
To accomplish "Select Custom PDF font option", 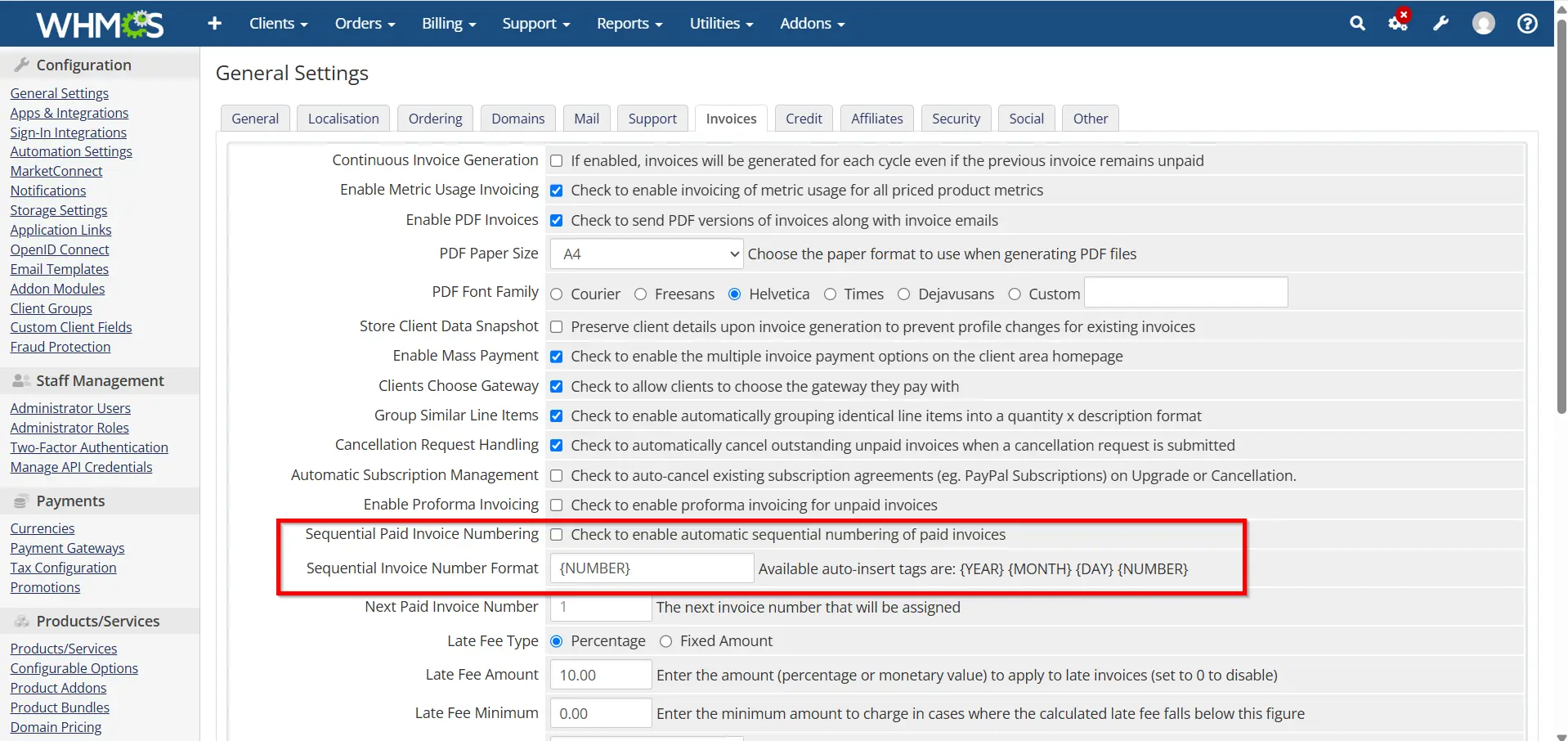I will (x=1015, y=294).
